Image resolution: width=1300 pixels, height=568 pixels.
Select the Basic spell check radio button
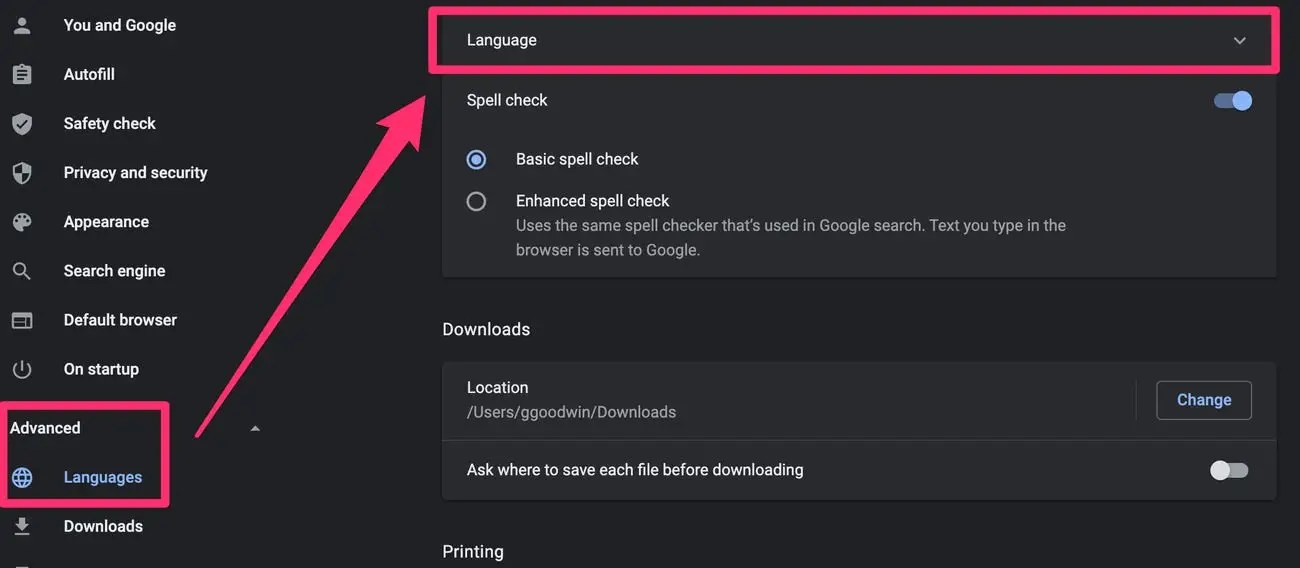tap(477, 159)
